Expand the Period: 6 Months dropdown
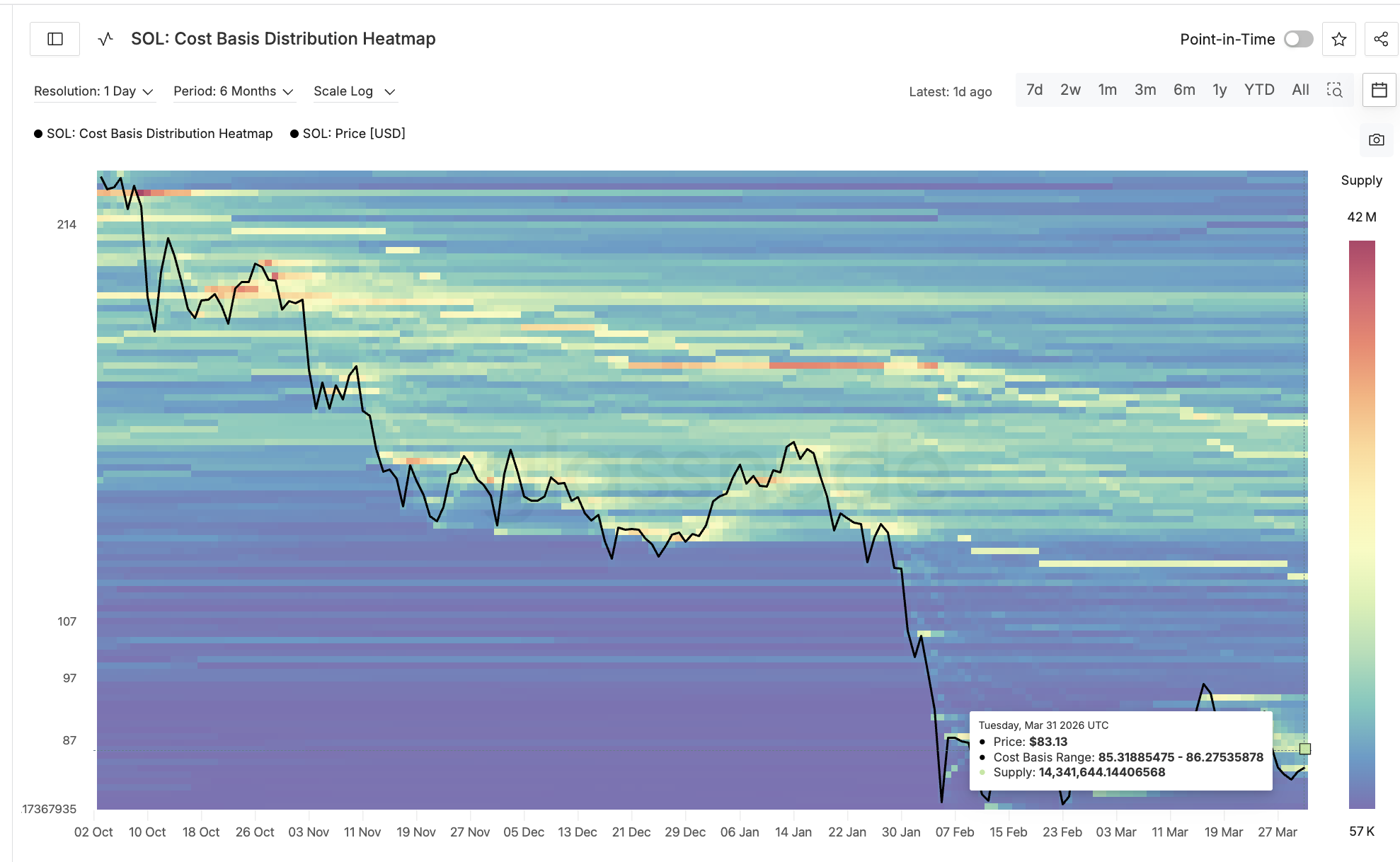The width and height of the screenshot is (1400, 862). click(234, 91)
